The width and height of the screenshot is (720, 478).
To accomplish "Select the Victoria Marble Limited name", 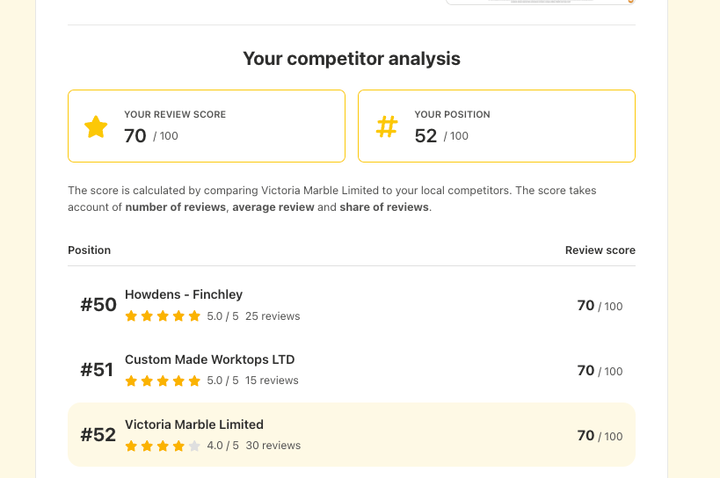I will 194,424.
